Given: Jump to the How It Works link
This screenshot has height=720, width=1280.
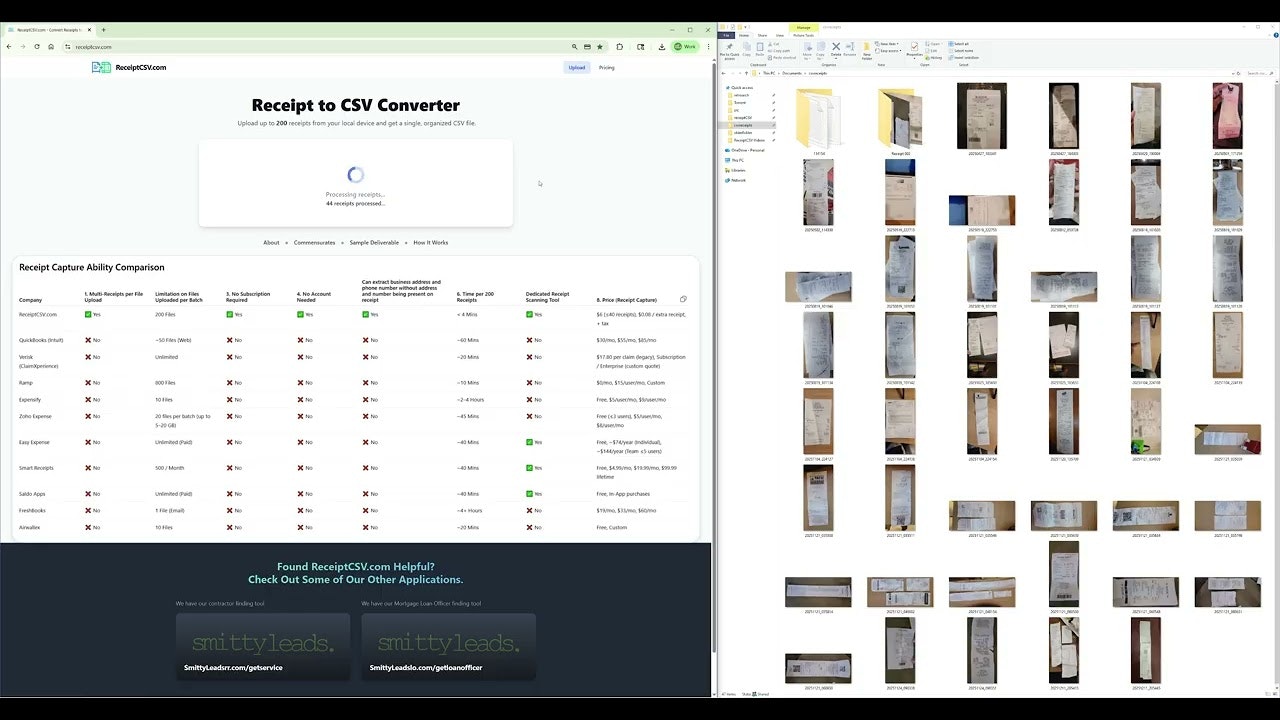Looking at the screenshot, I should [x=431, y=243].
